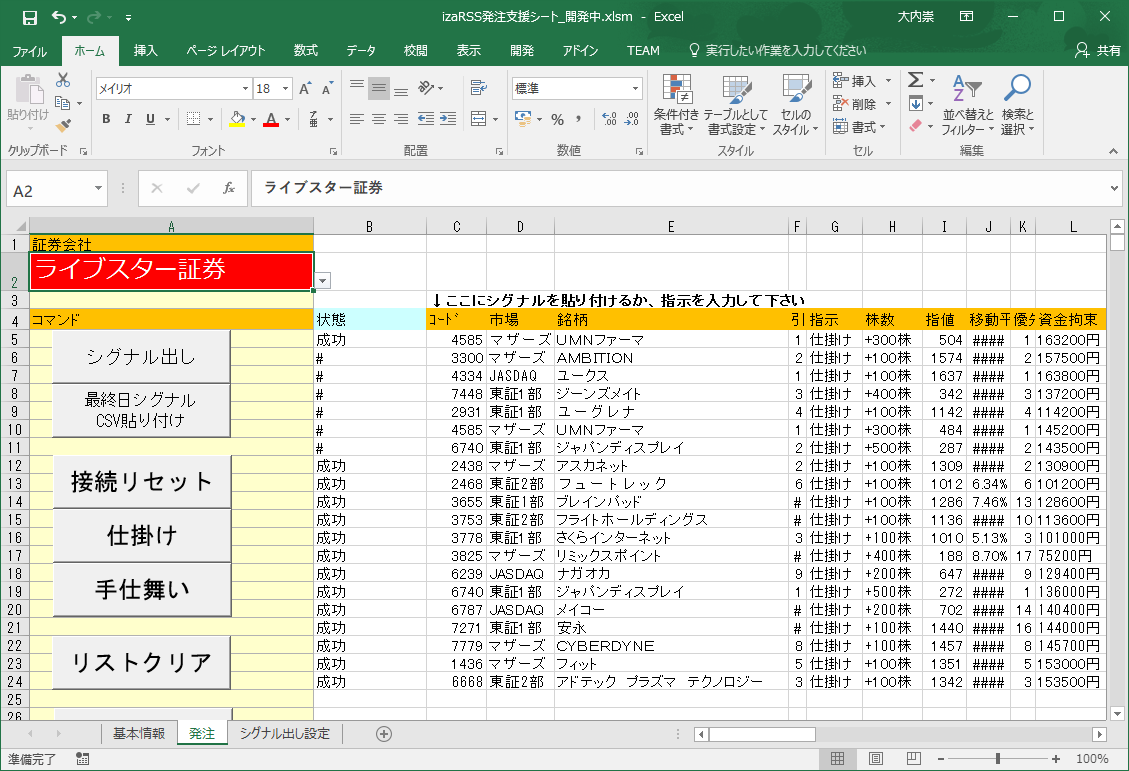Click the Cut scissors icon
The image size is (1129, 771).
point(63,81)
